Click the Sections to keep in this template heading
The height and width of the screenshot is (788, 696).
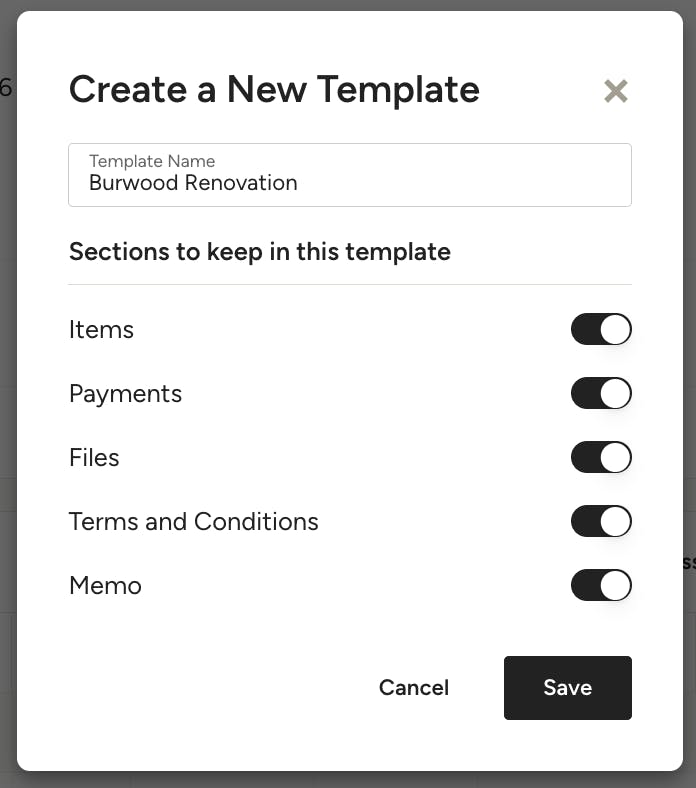point(259,251)
